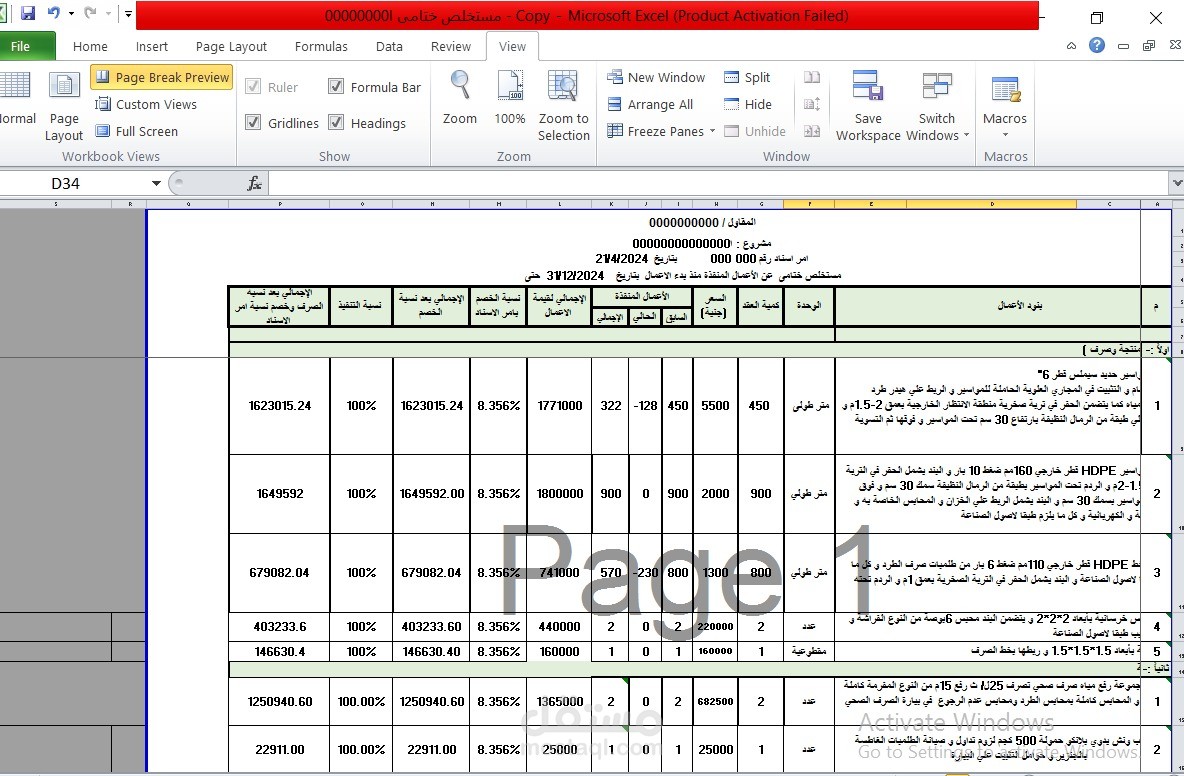The image size is (1184, 776).
Task: Enable the Ruler checkbox
Action: tap(253, 87)
